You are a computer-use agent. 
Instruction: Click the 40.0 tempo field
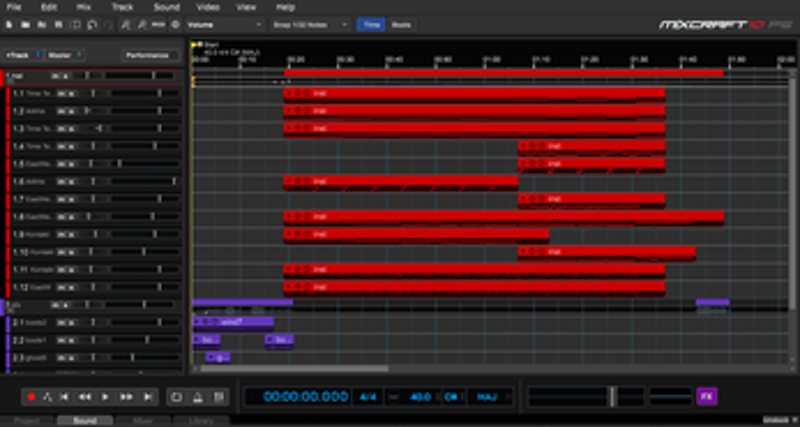point(420,397)
